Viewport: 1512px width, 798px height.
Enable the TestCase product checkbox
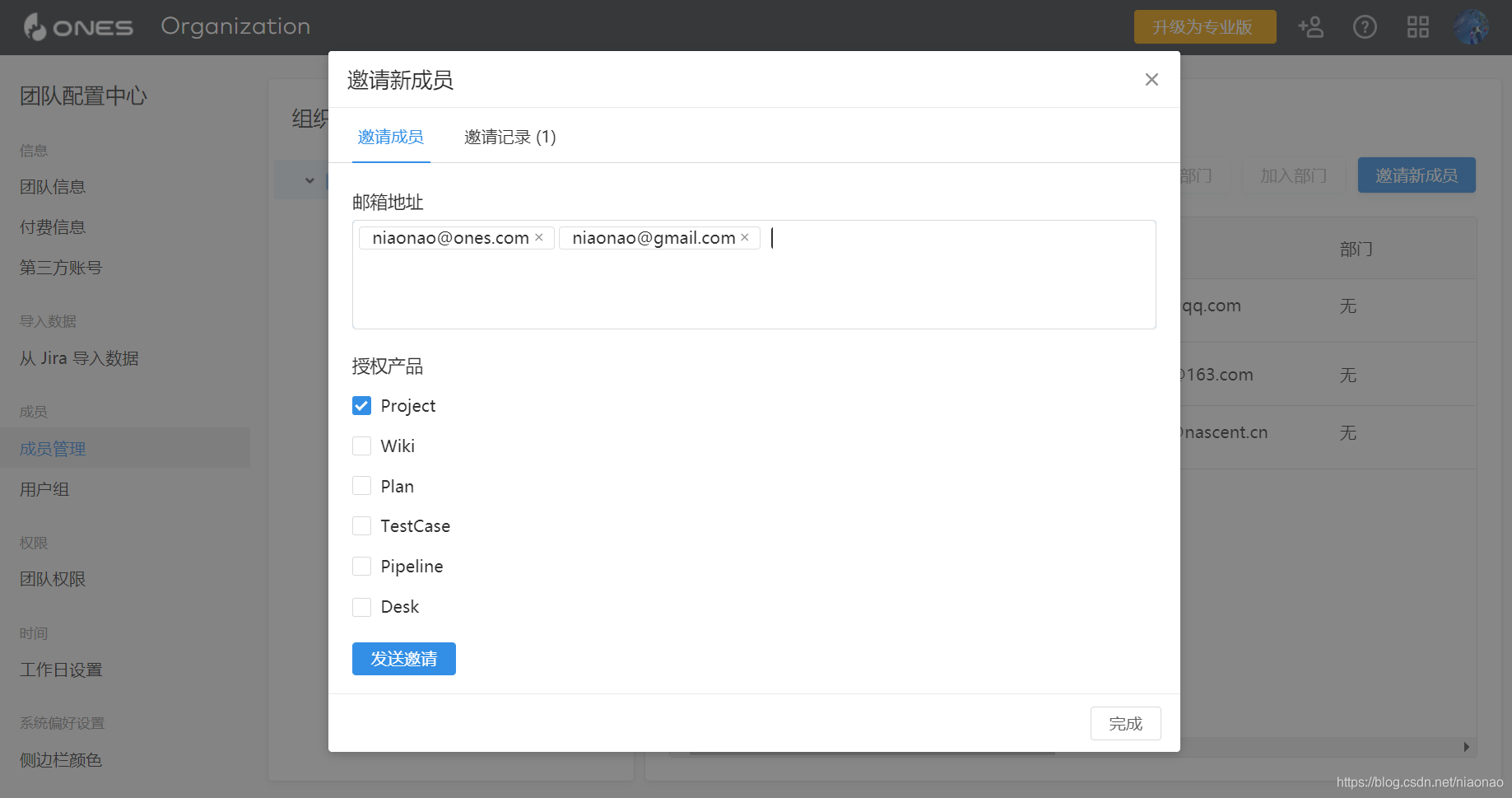tap(361, 525)
